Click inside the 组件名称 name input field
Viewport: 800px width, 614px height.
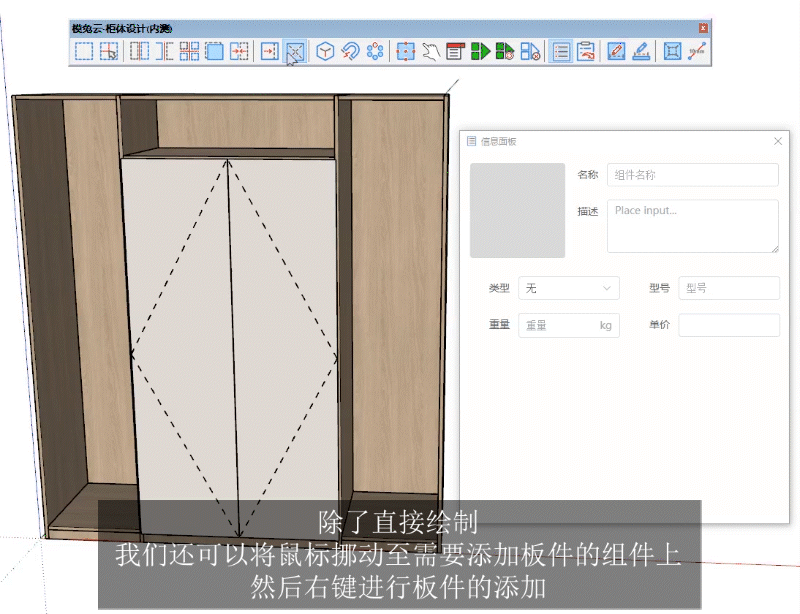pyautogui.click(x=692, y=175)
